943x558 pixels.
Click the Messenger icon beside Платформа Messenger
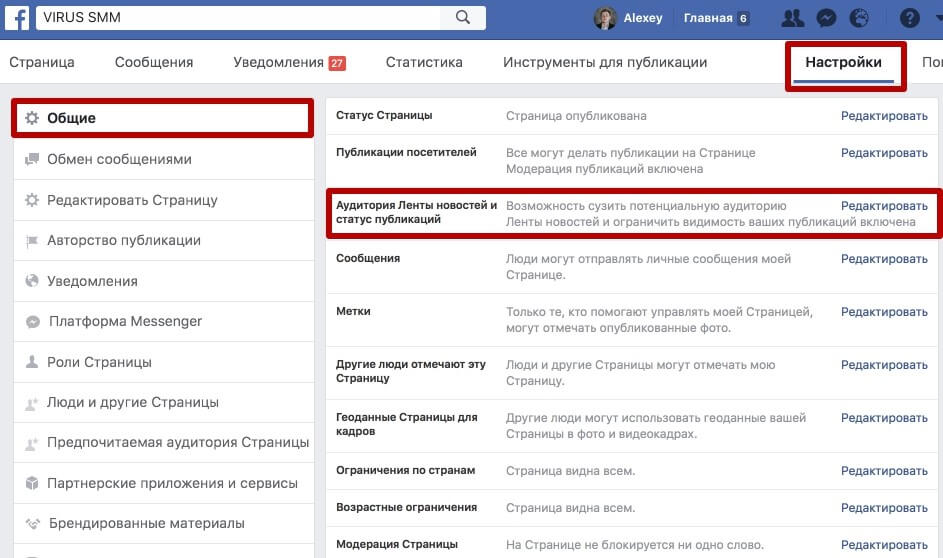tap(32, 322)
